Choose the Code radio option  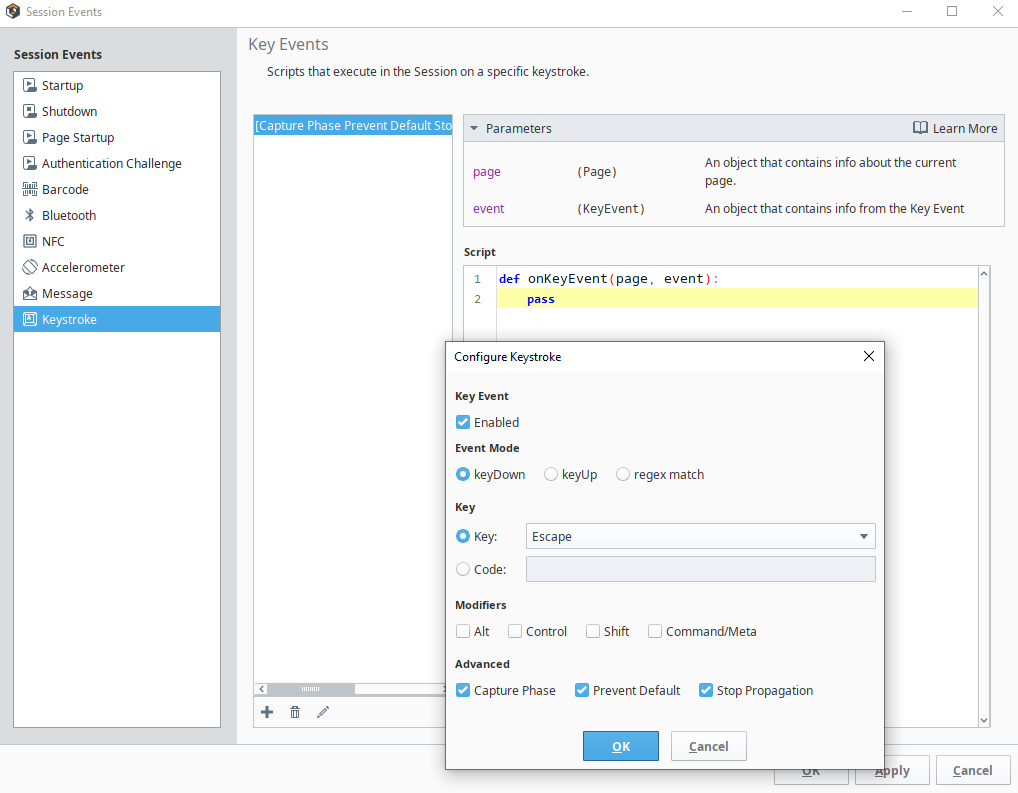click(x=463, y=569)
